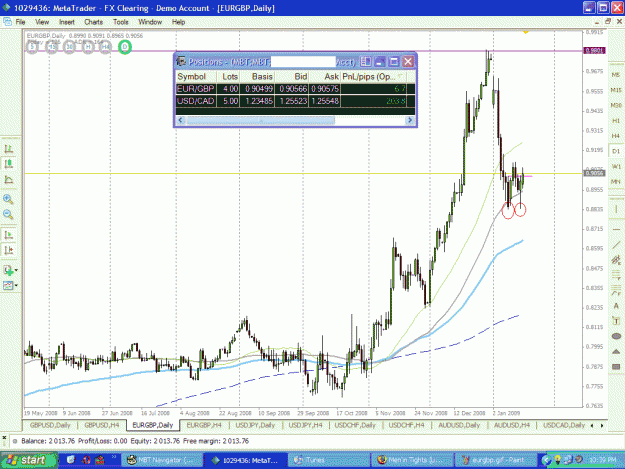Screen dimensions: 625x469
Task: Select the ellipse drawing tool
Action: tap(616, 336)
